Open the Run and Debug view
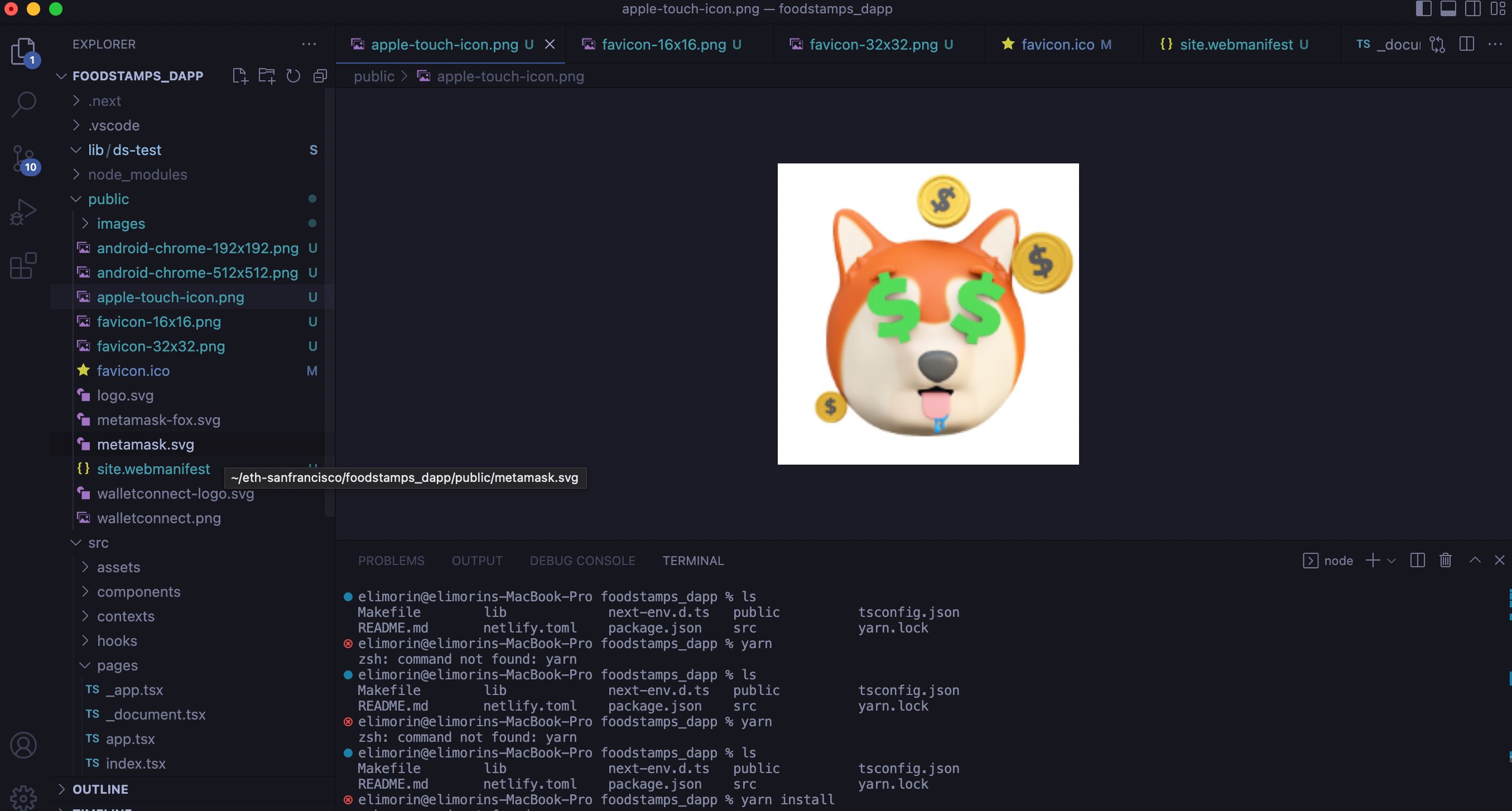 click(x=23, y=213)
